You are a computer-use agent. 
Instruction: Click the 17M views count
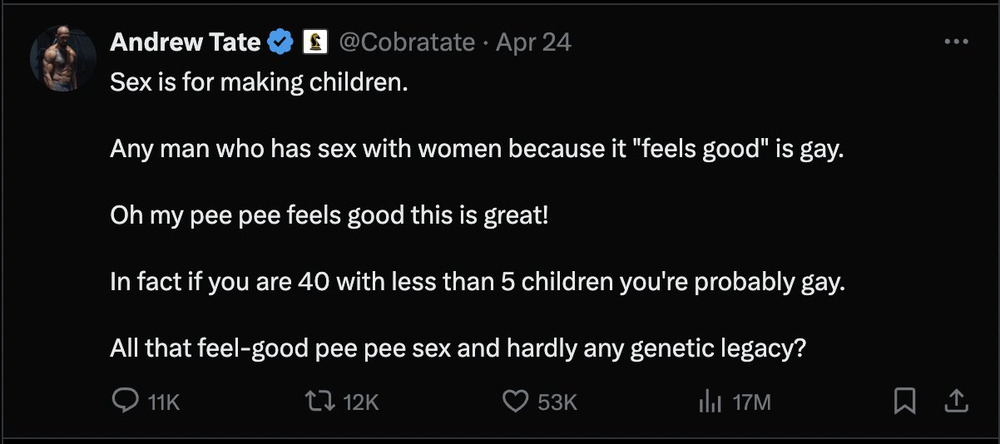pyautogui.click(x=752, y=402)
